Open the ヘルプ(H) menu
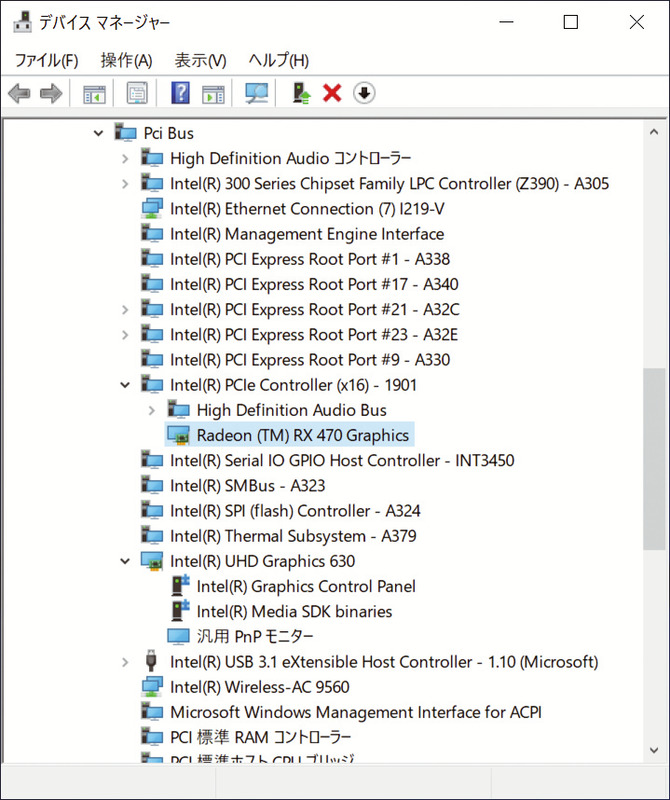This screenshot has height=800, width=670. [279, 60]
